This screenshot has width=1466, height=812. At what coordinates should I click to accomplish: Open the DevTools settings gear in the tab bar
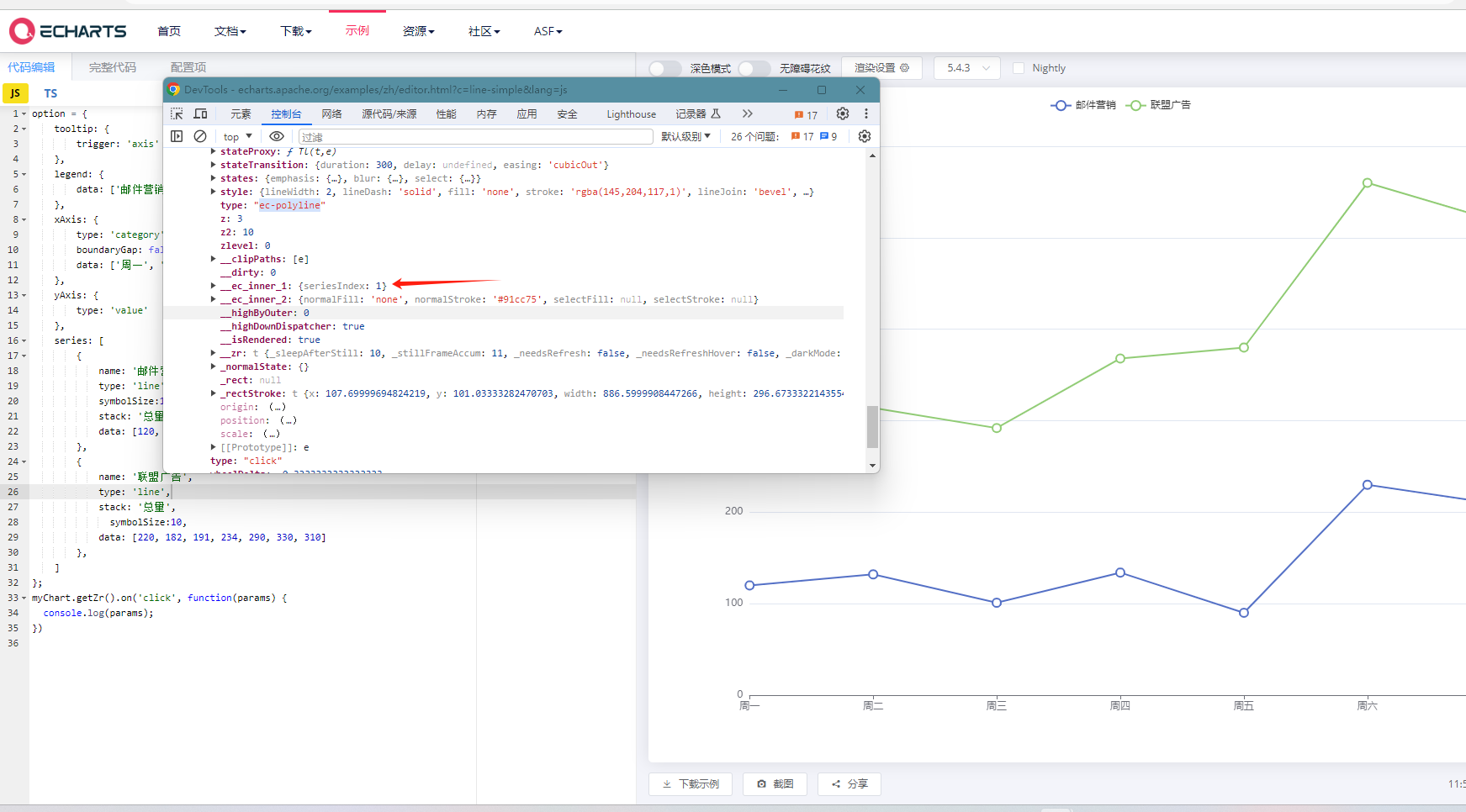click(x=842, y=113)
